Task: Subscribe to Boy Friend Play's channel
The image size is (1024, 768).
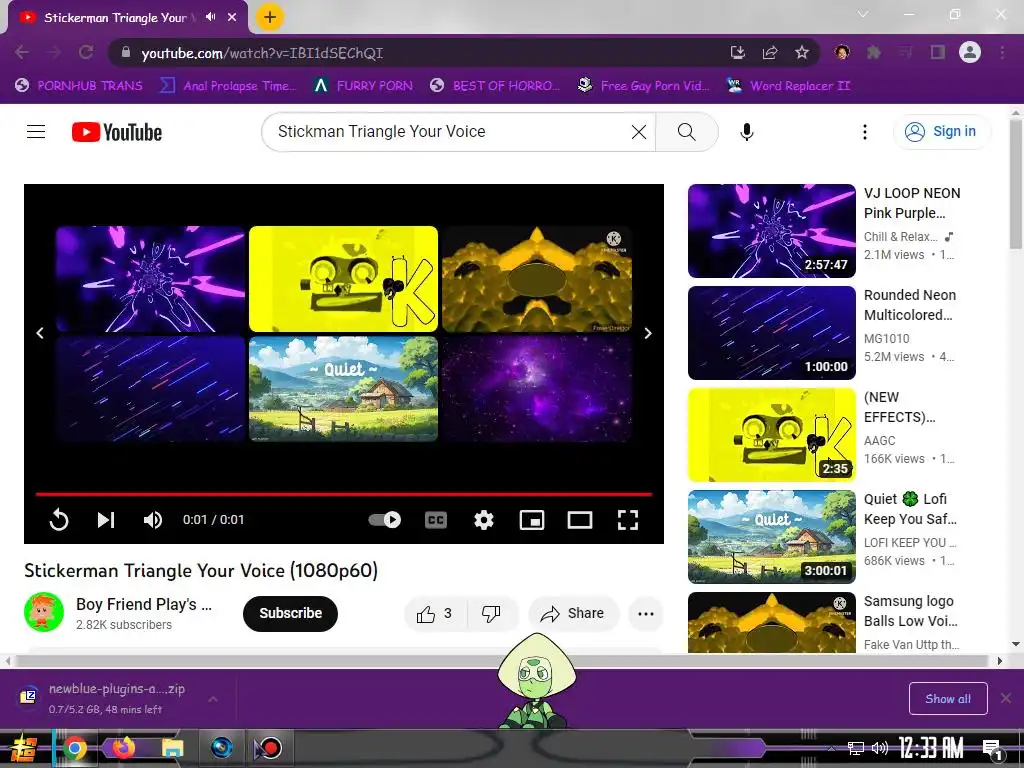Action: [x=290, y=613]
